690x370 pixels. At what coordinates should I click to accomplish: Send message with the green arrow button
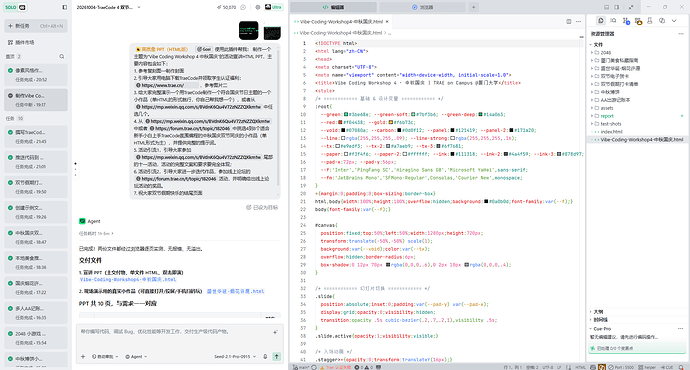coord(277,356)
